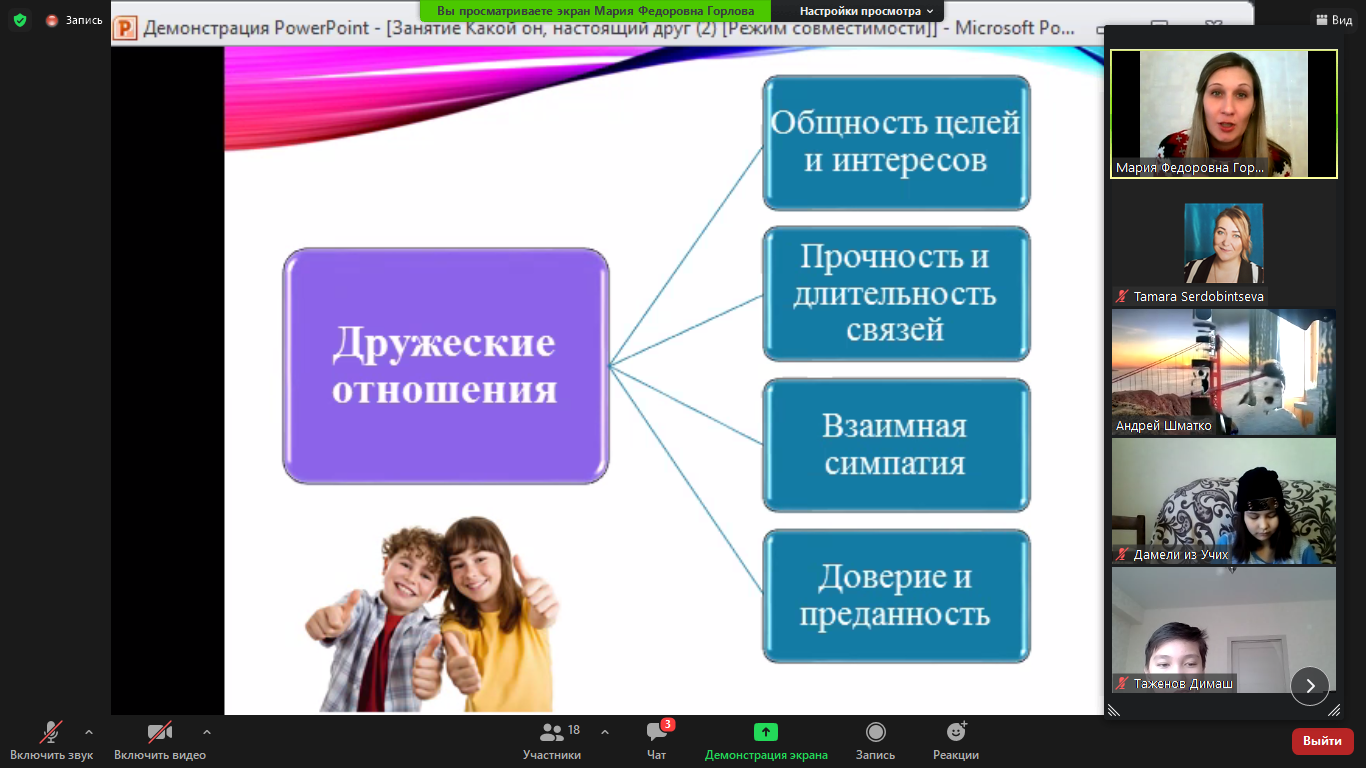1366x768 pixels.
Task: Unmute microphone with Включить звук
Action: 51,741
